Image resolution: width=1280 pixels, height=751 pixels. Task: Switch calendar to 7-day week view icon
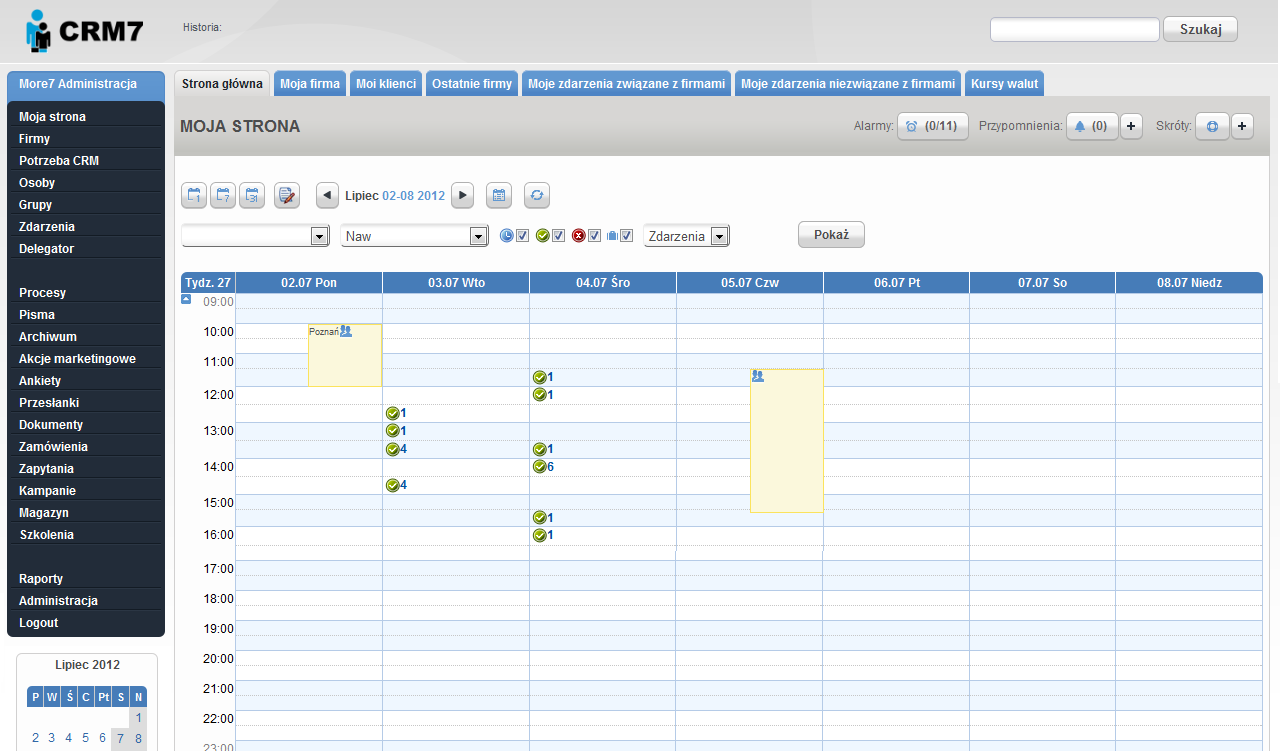coord(223,195)
